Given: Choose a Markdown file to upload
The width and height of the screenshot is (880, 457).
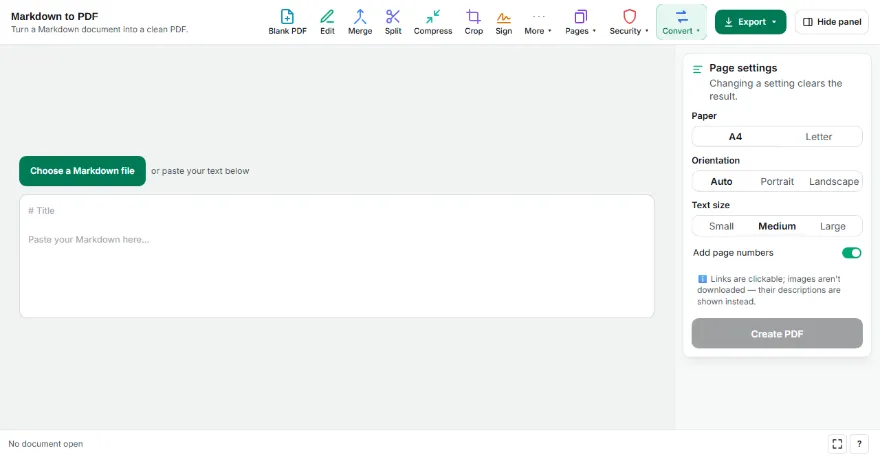Looking at the screenshot, I should pyautogui.click(x=82, y=171).
